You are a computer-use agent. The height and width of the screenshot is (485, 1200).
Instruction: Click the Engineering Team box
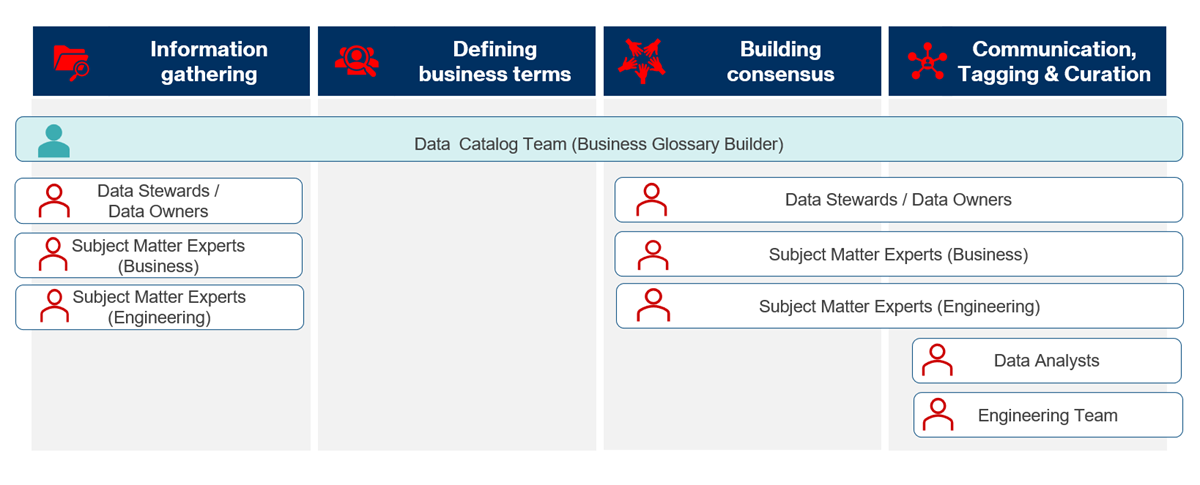click(1047, 415)
